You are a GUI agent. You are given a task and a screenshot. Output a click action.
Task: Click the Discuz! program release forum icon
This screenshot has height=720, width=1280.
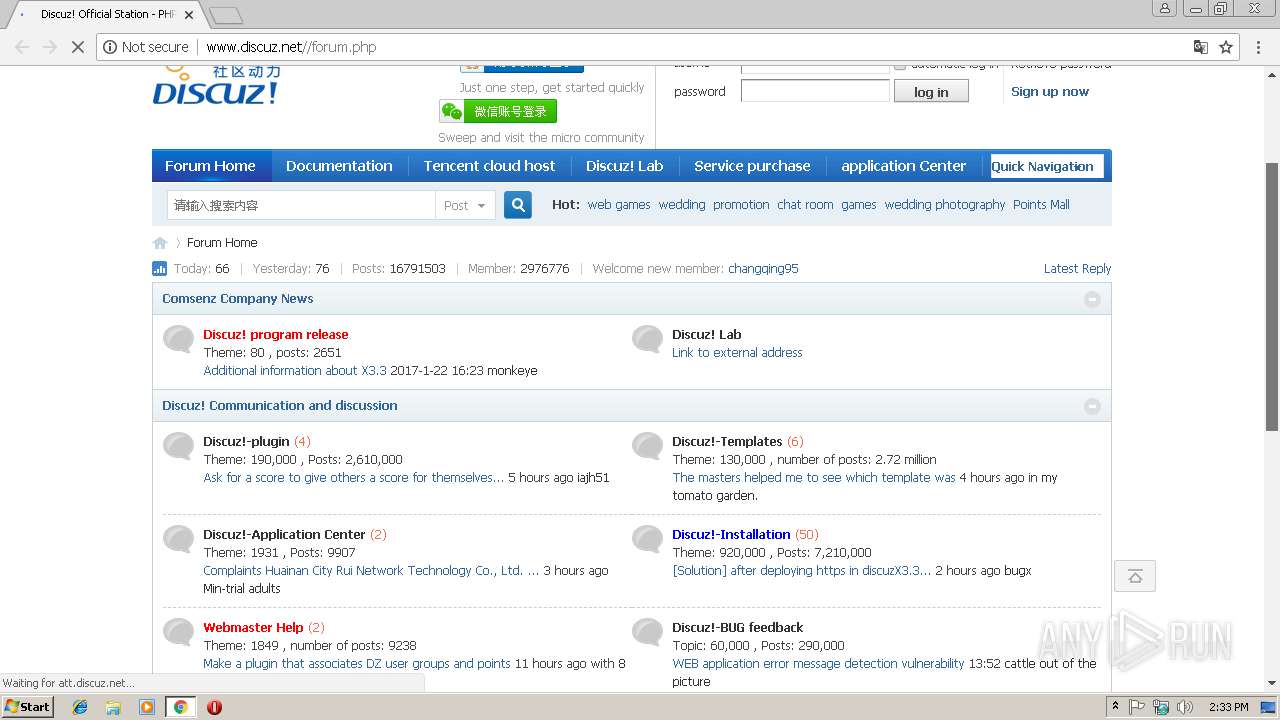pyautogui.click(x=179, y=339)
